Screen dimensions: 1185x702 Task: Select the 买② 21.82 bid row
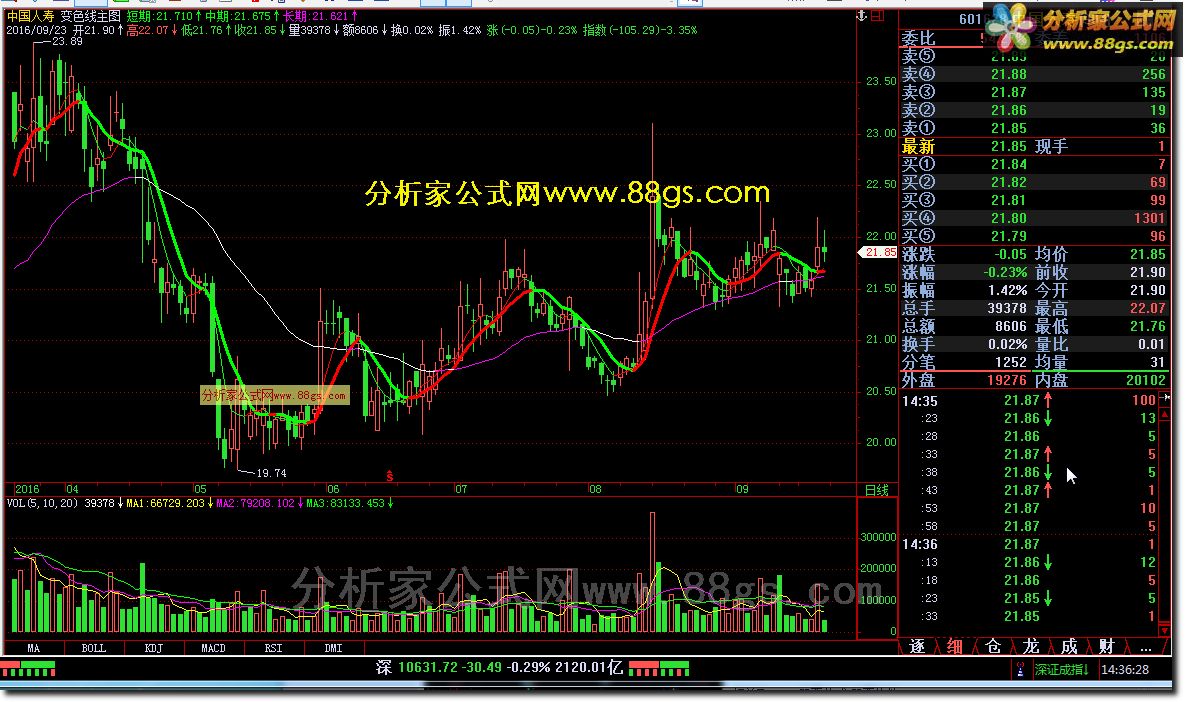click(x=1035, y=182)
